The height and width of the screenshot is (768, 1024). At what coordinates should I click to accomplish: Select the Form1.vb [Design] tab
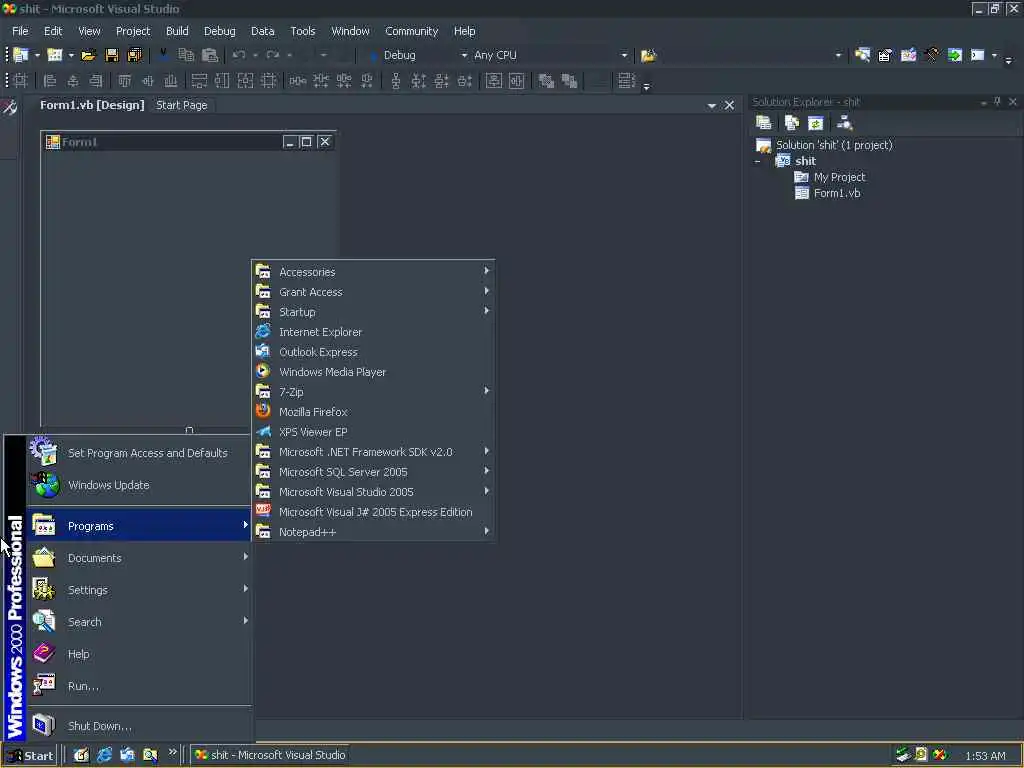92,105
